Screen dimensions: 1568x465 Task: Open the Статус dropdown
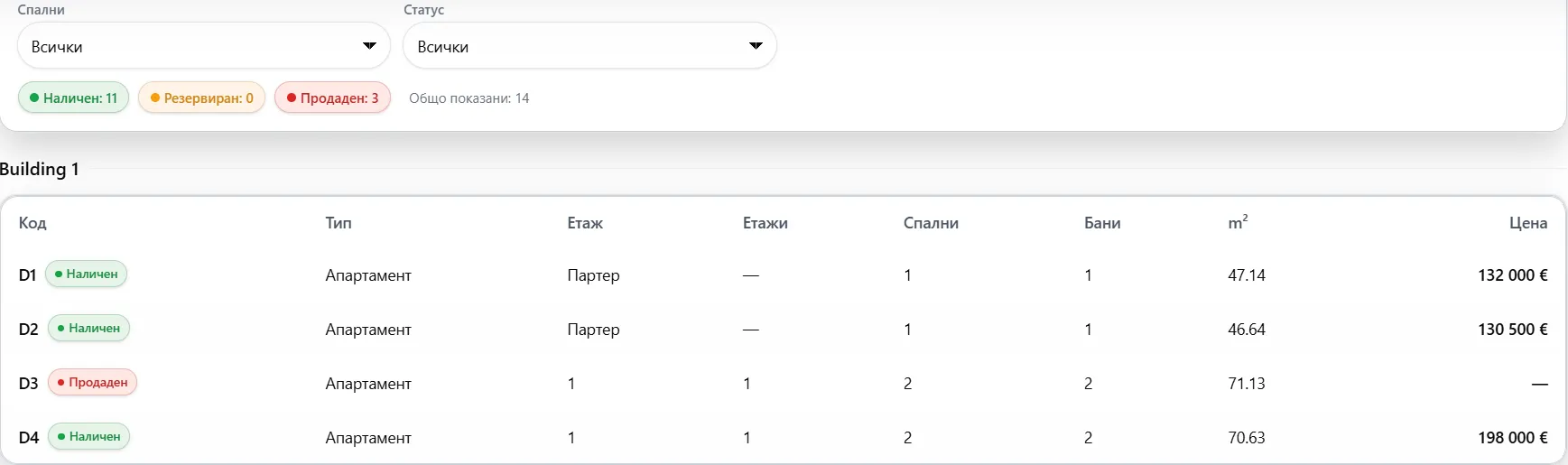(x=589, y=46)
